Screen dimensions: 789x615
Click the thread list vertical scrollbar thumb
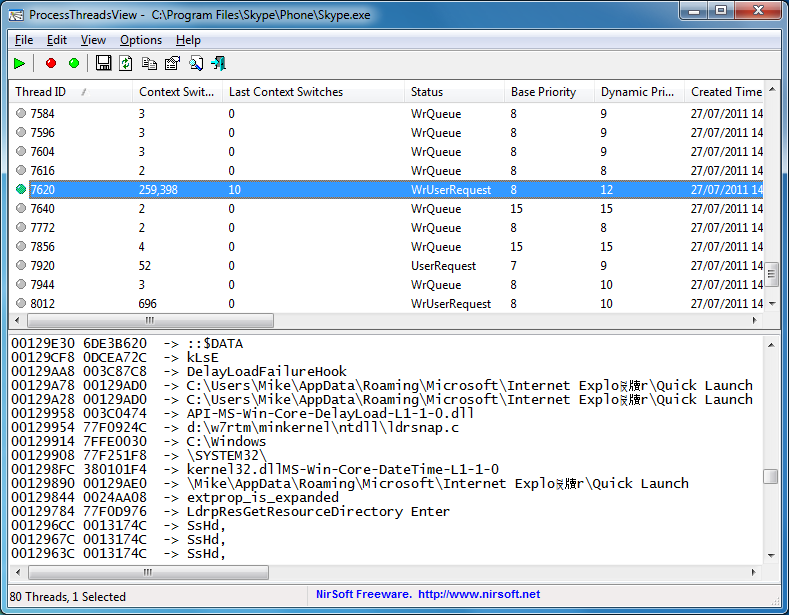coord(771,274)
